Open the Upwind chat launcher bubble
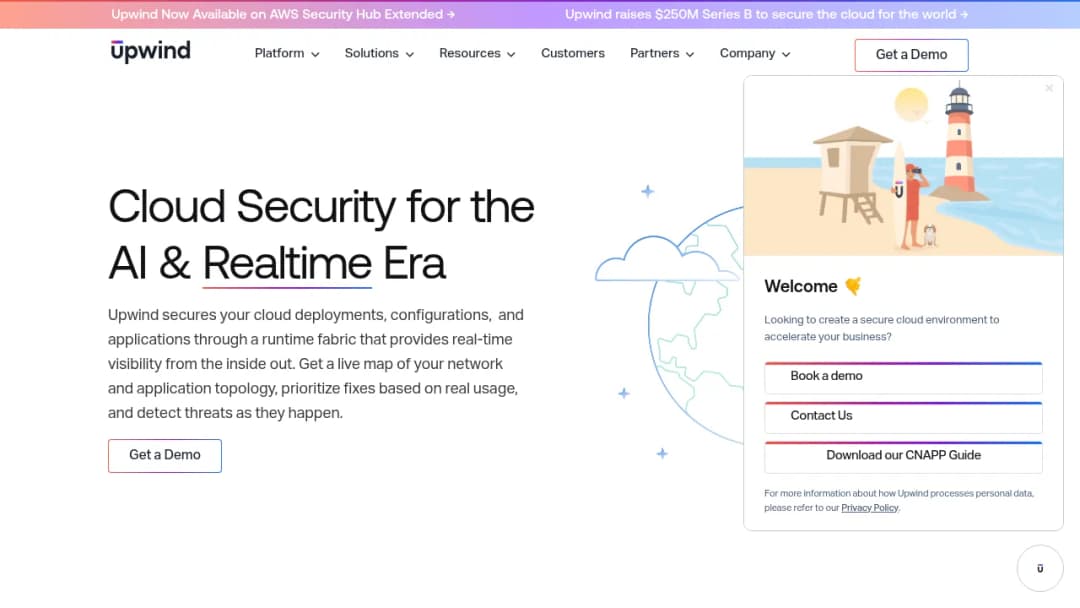 click(x=1040, y=568)
